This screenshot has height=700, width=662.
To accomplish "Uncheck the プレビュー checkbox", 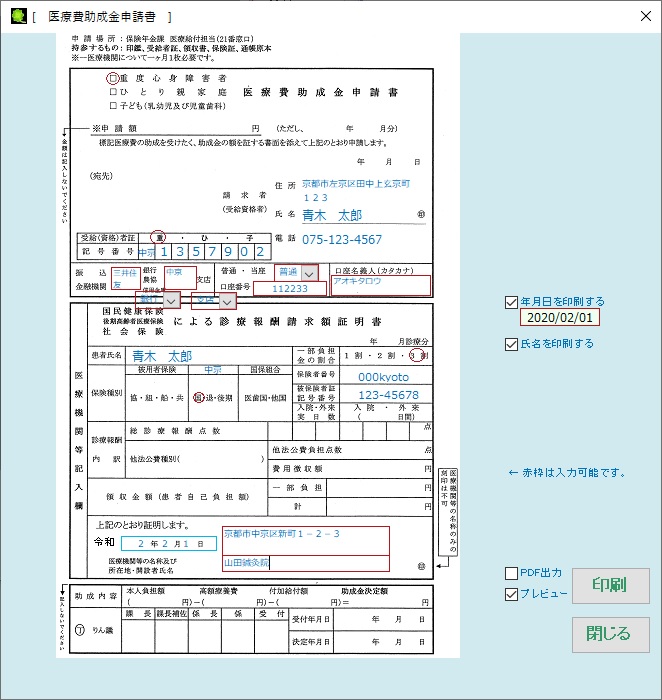I will pos(511,594).
